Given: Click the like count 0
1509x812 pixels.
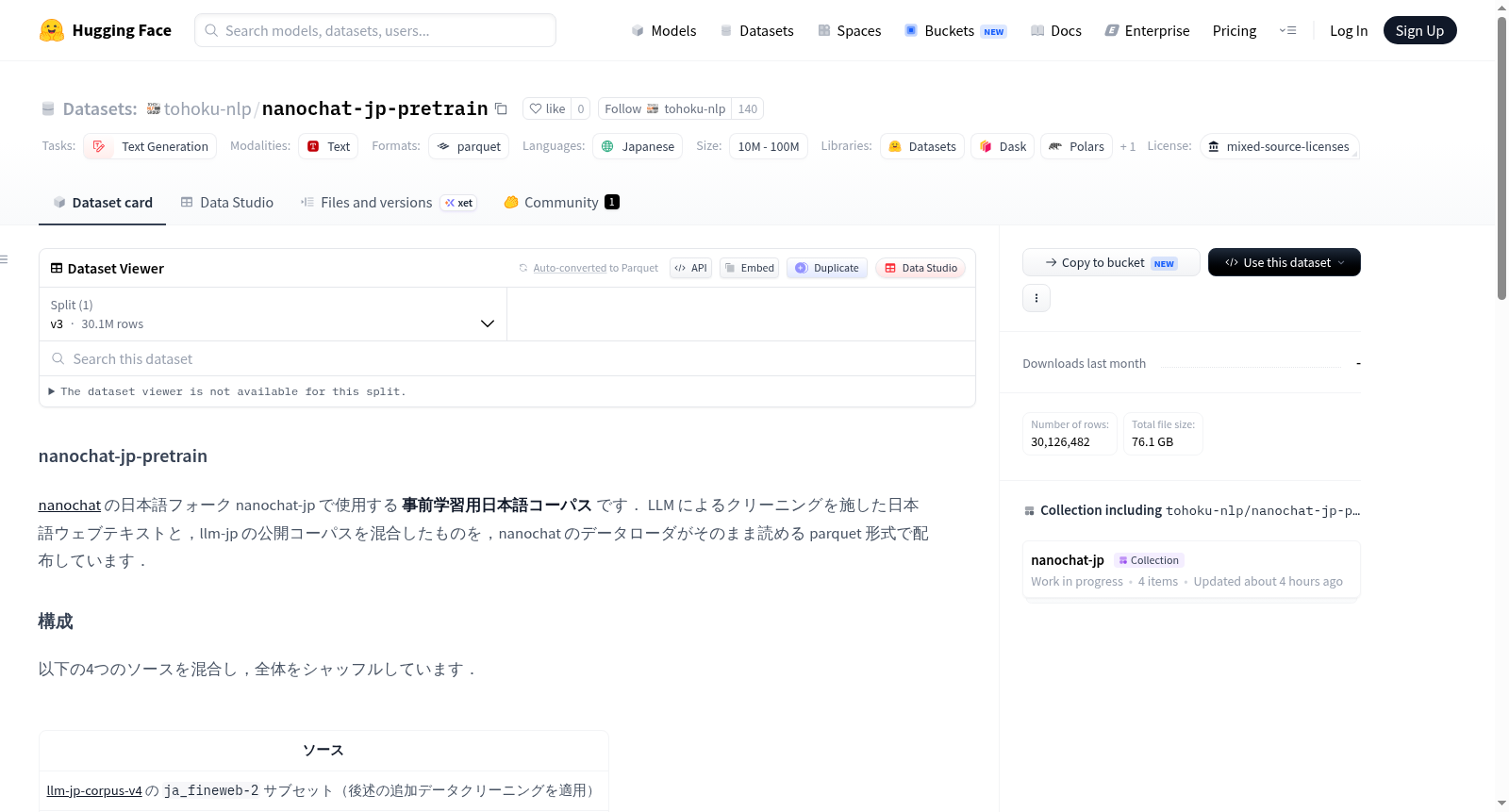Looking at the screenshot, I should pyautogui.click(x=581, y=108).
